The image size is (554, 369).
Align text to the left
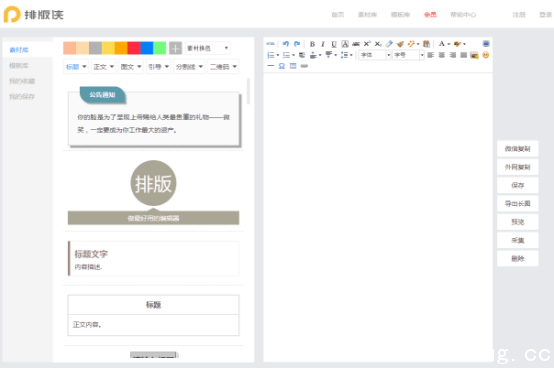(430, 55)
